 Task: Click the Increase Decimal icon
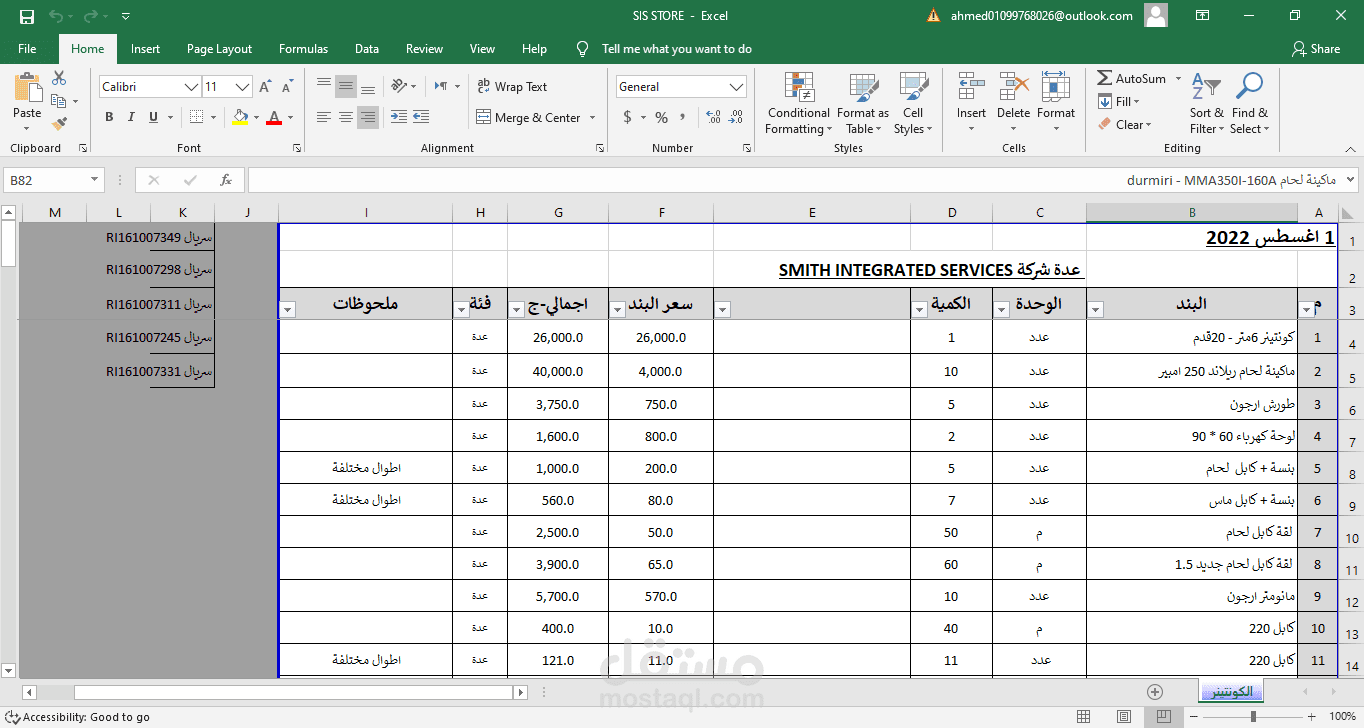[713, 118]
